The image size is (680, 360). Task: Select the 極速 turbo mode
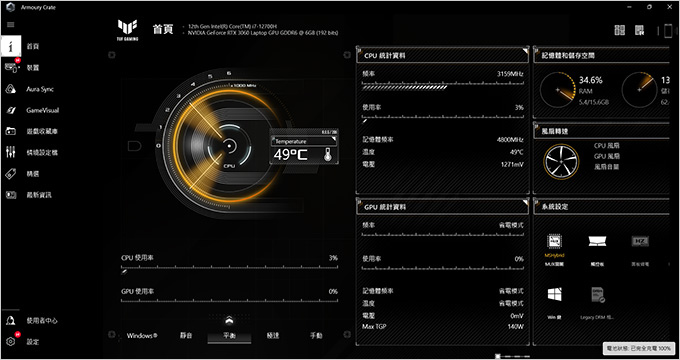(273, 336)
